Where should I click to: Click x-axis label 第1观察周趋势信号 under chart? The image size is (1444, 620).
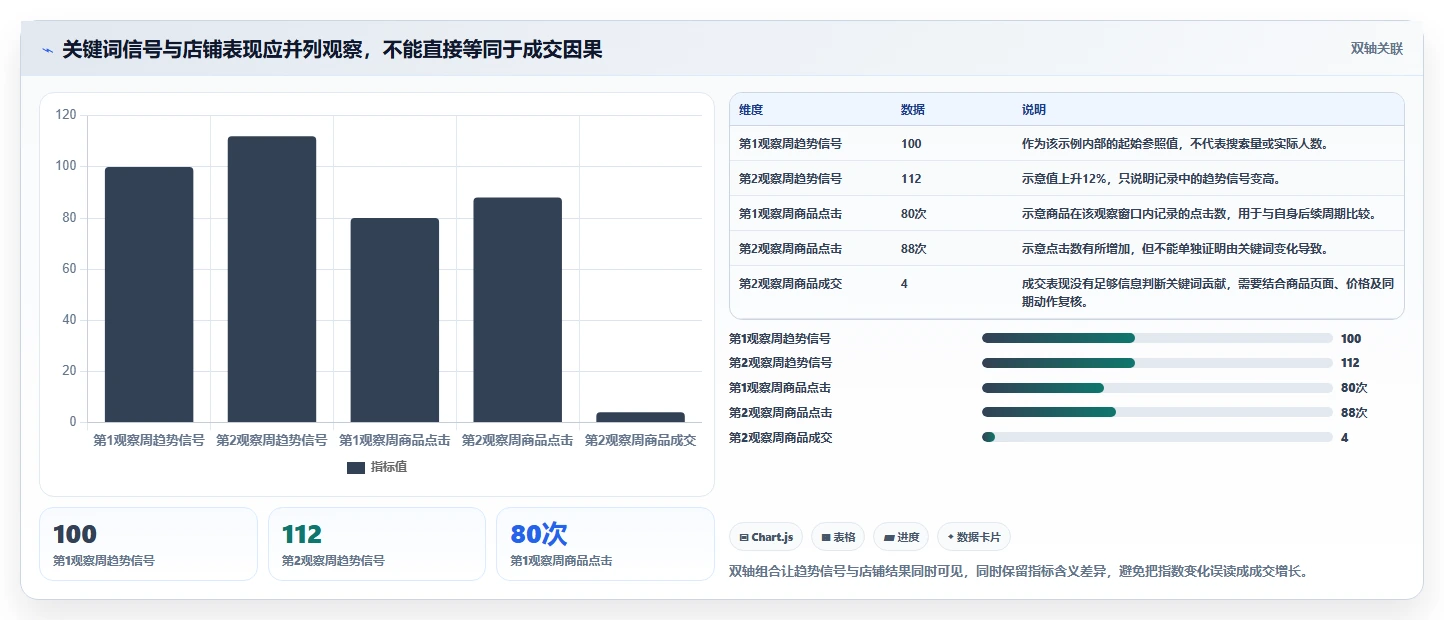pyautogui.click(x=149, y=440)
